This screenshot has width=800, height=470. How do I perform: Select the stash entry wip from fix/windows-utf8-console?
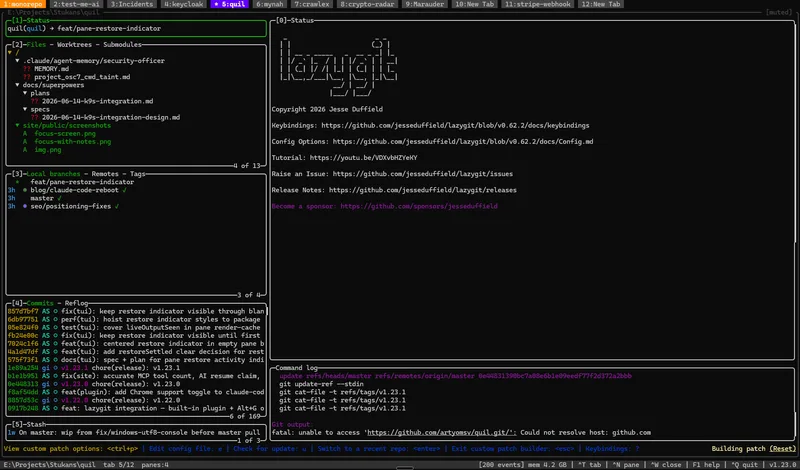pos(136,433)
